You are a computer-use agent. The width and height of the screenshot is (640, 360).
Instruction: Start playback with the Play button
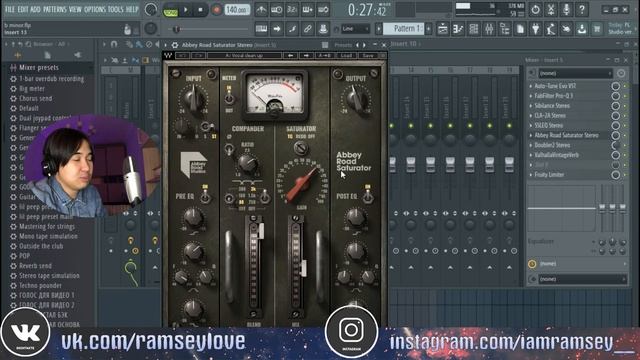[x=186, y=10]
